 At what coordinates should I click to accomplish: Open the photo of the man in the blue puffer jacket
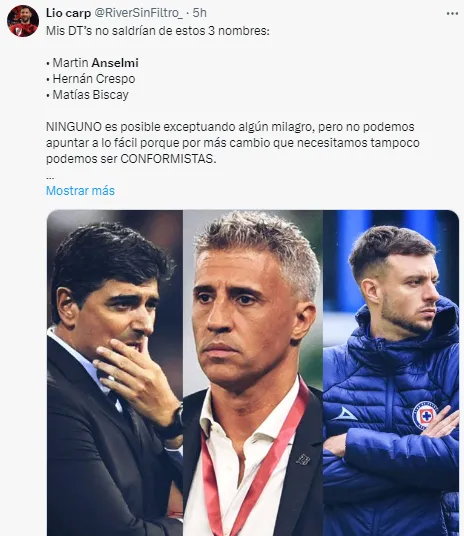391,373
